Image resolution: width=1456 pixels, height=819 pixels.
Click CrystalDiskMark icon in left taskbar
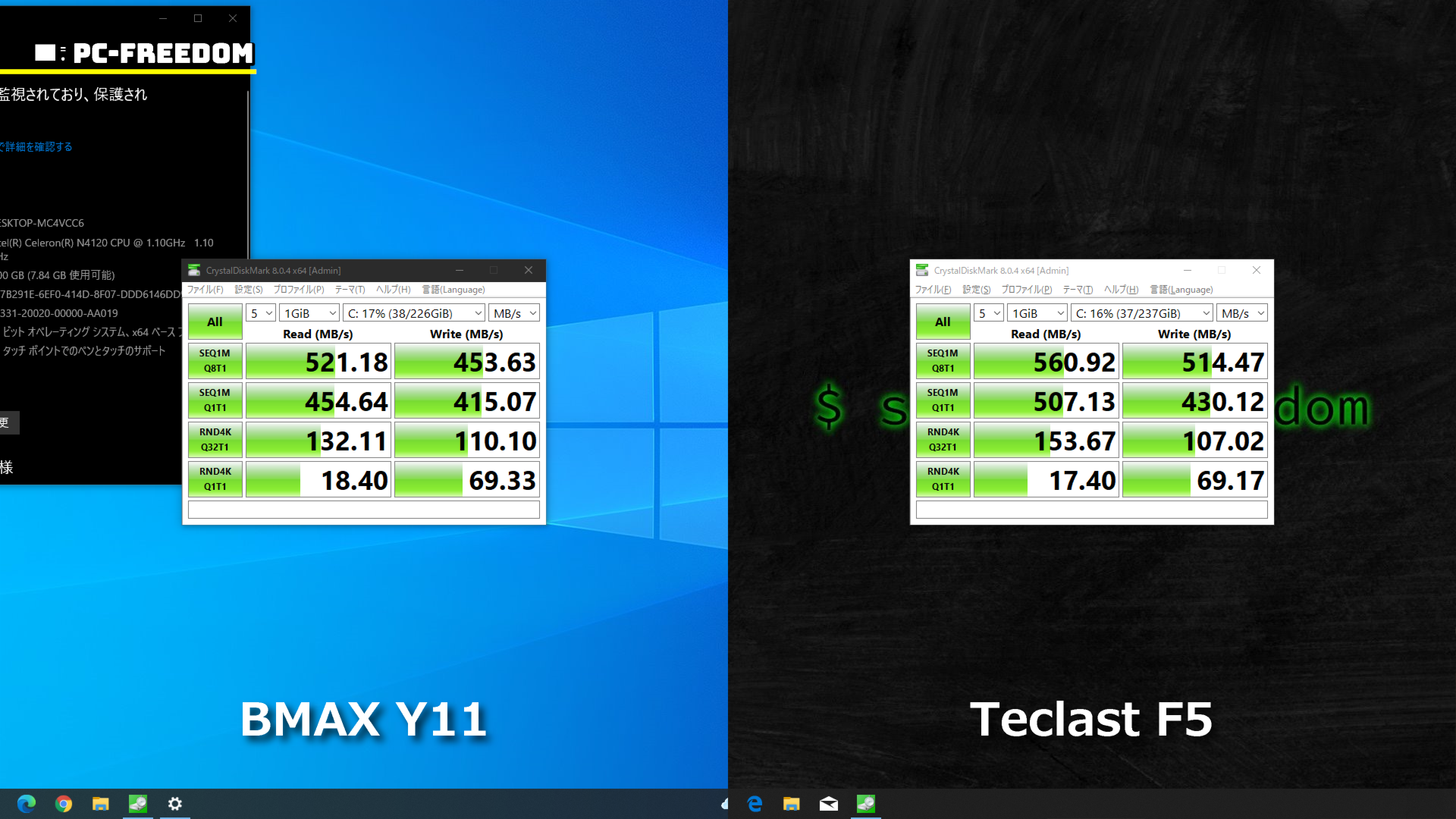(137, 804)
